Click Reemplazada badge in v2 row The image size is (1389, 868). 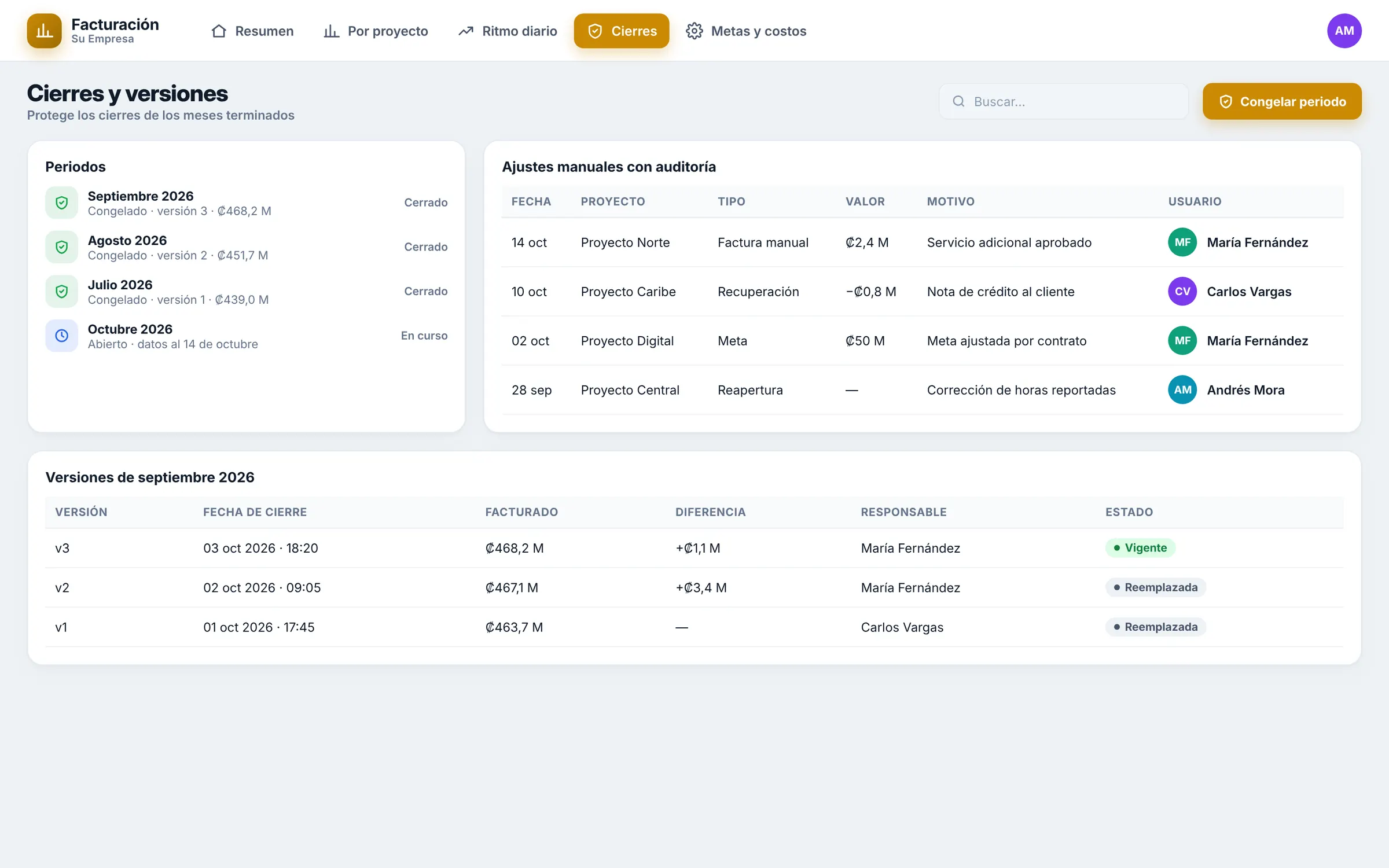[x=1155, y=587]
